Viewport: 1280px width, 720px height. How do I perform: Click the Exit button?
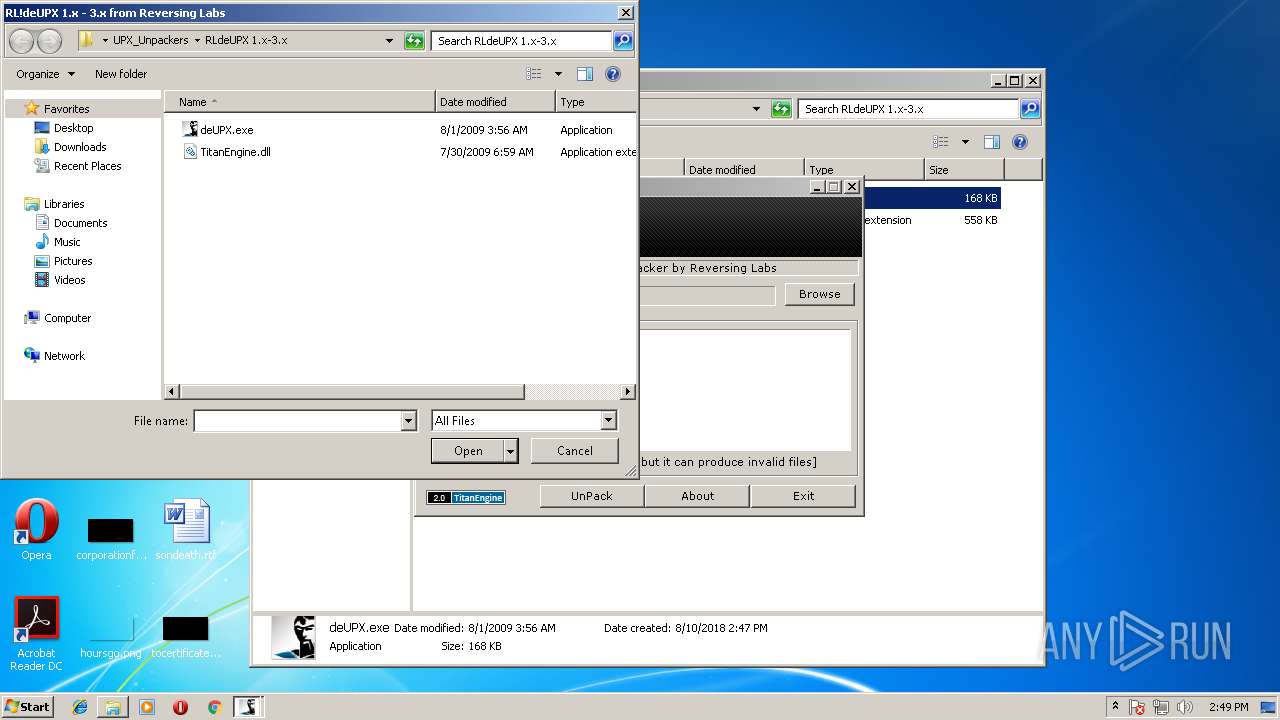click(803, 496)
